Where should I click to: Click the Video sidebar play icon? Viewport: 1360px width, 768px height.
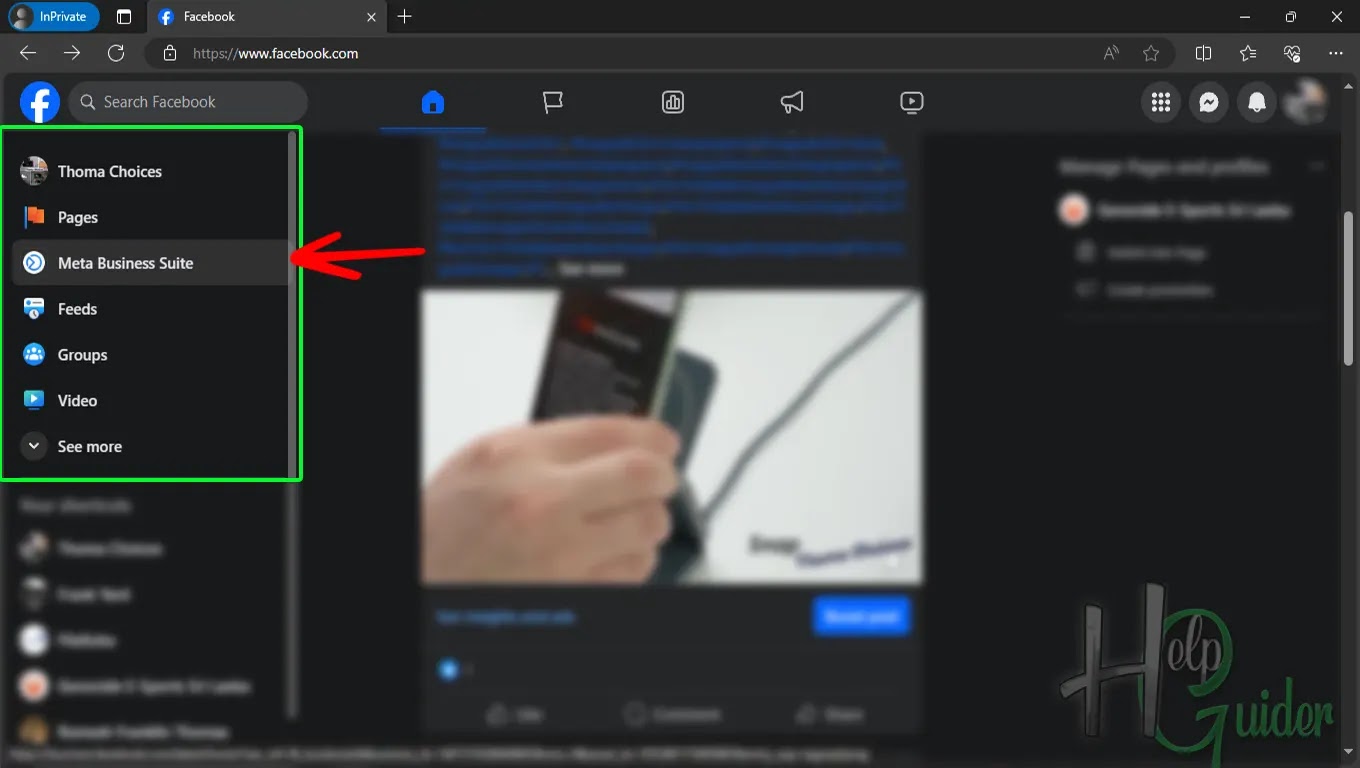tap(34, 401)
